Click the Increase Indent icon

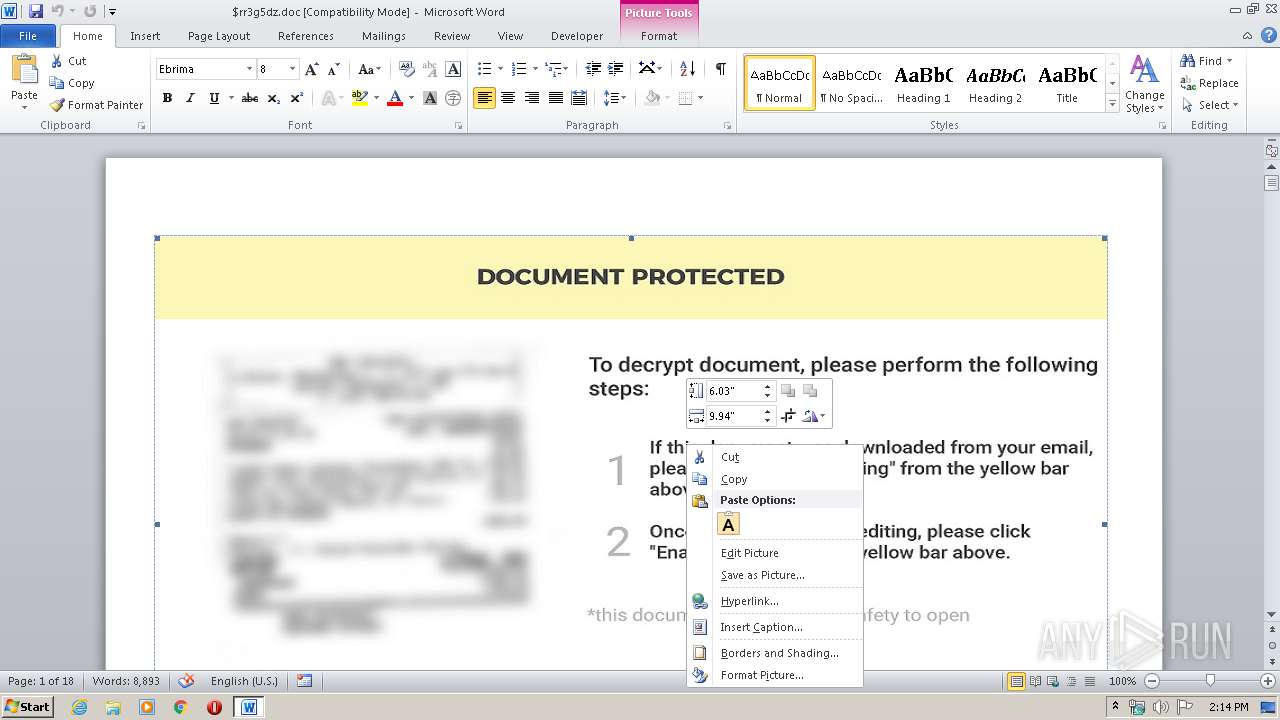click(616, 68)
